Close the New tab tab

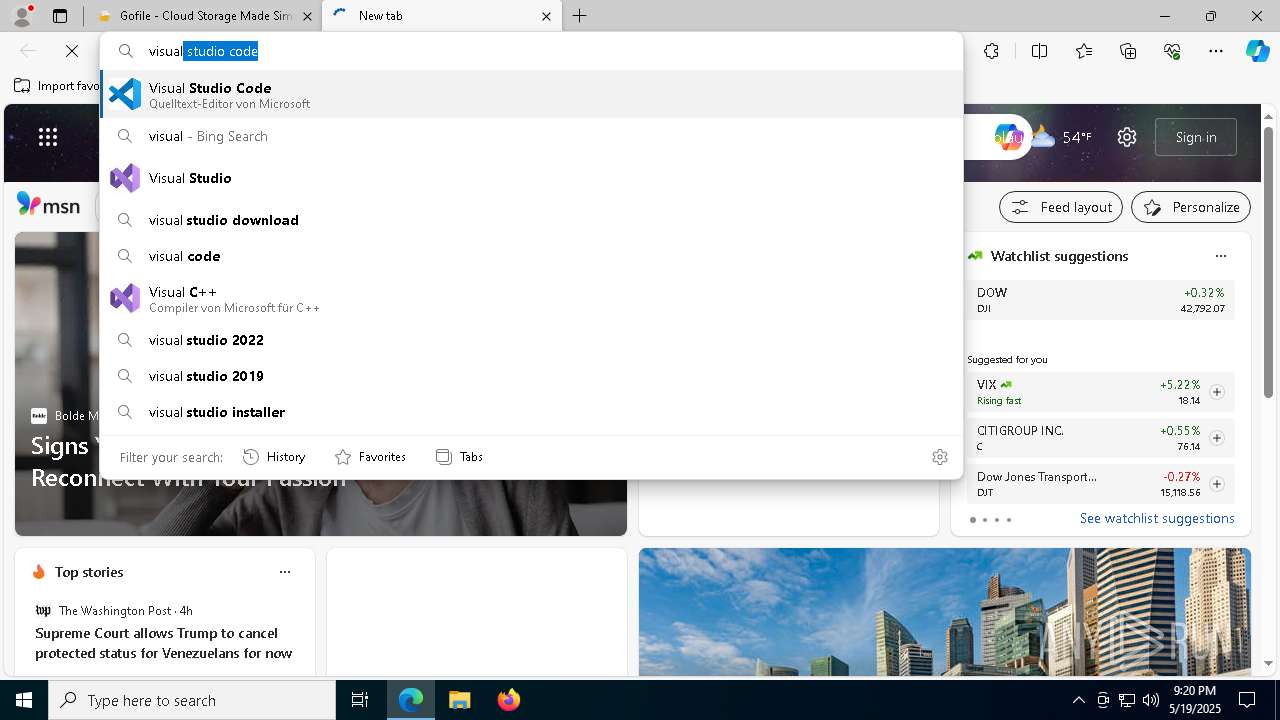[546, 16]
